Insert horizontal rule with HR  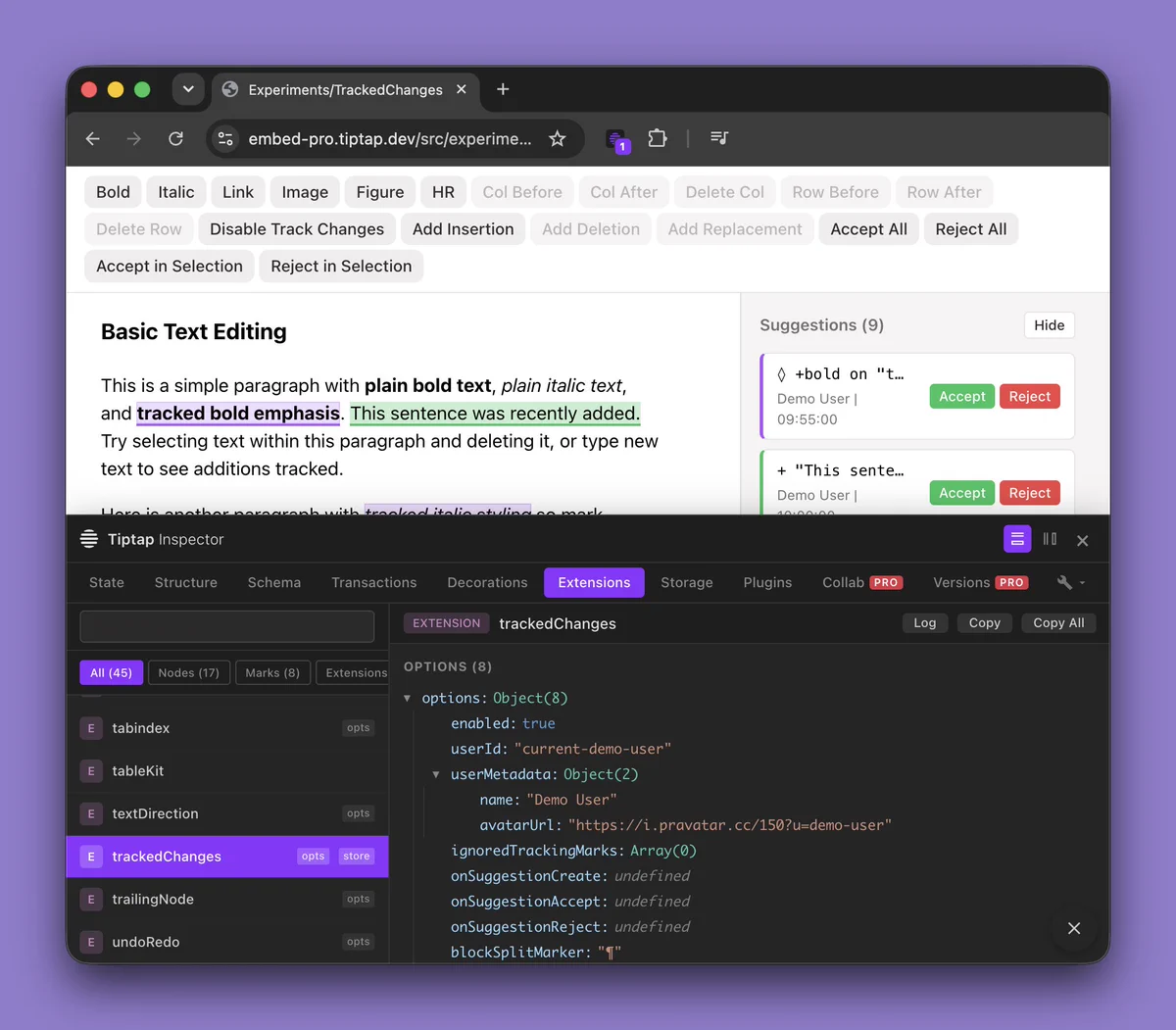click(x=443, y=192)
